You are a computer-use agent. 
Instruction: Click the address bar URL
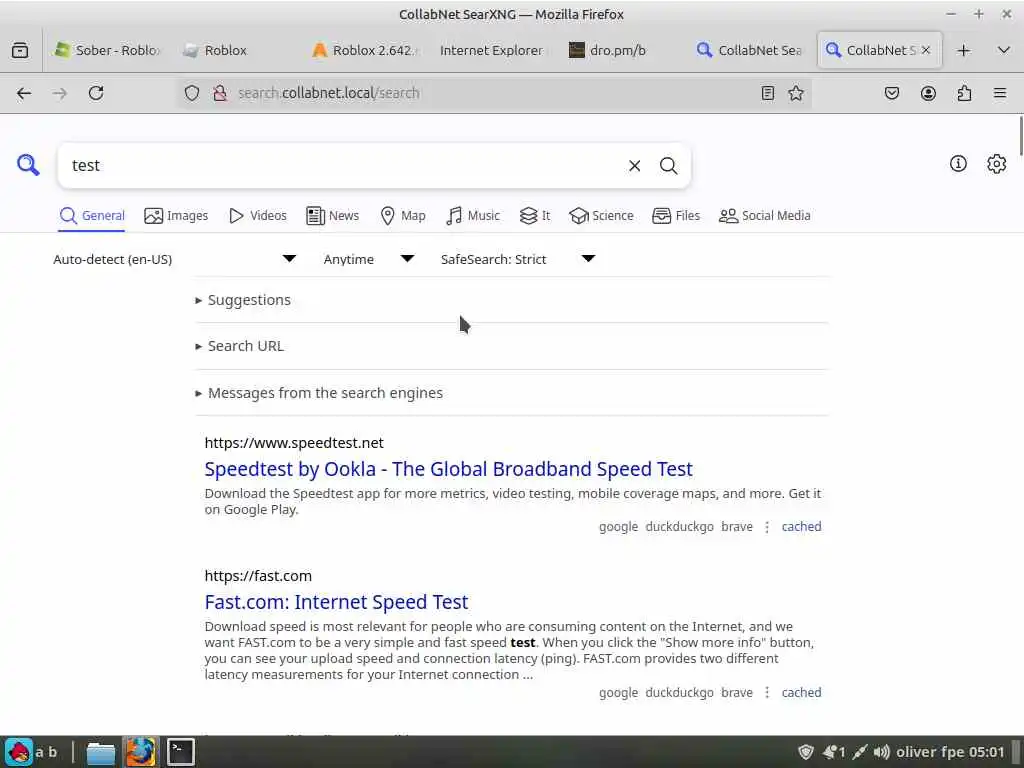tap(328, 93)
